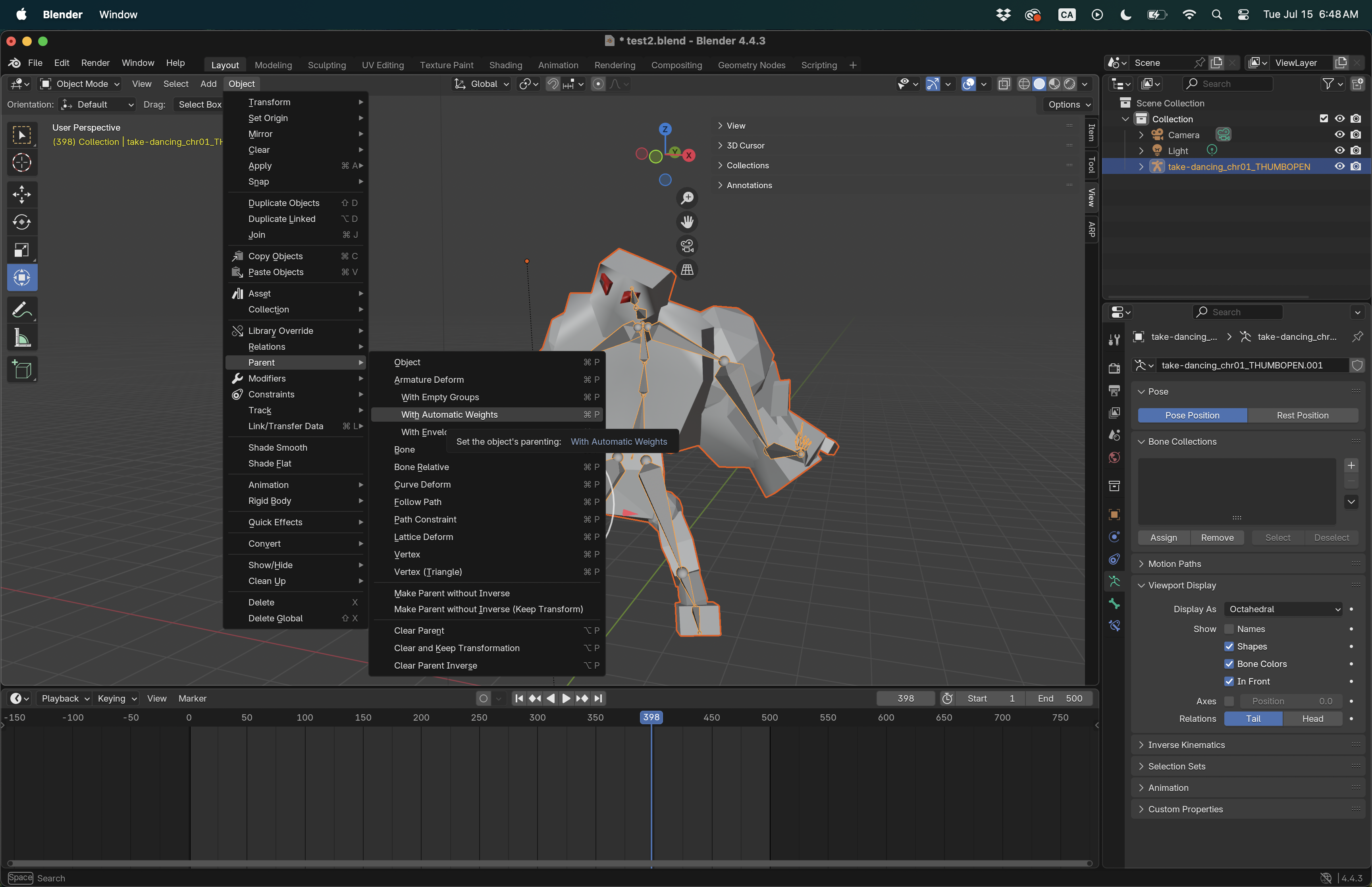Open the viewport Options button
This screenshot has height=887, width=1372.
click(x=1069, y=104)
